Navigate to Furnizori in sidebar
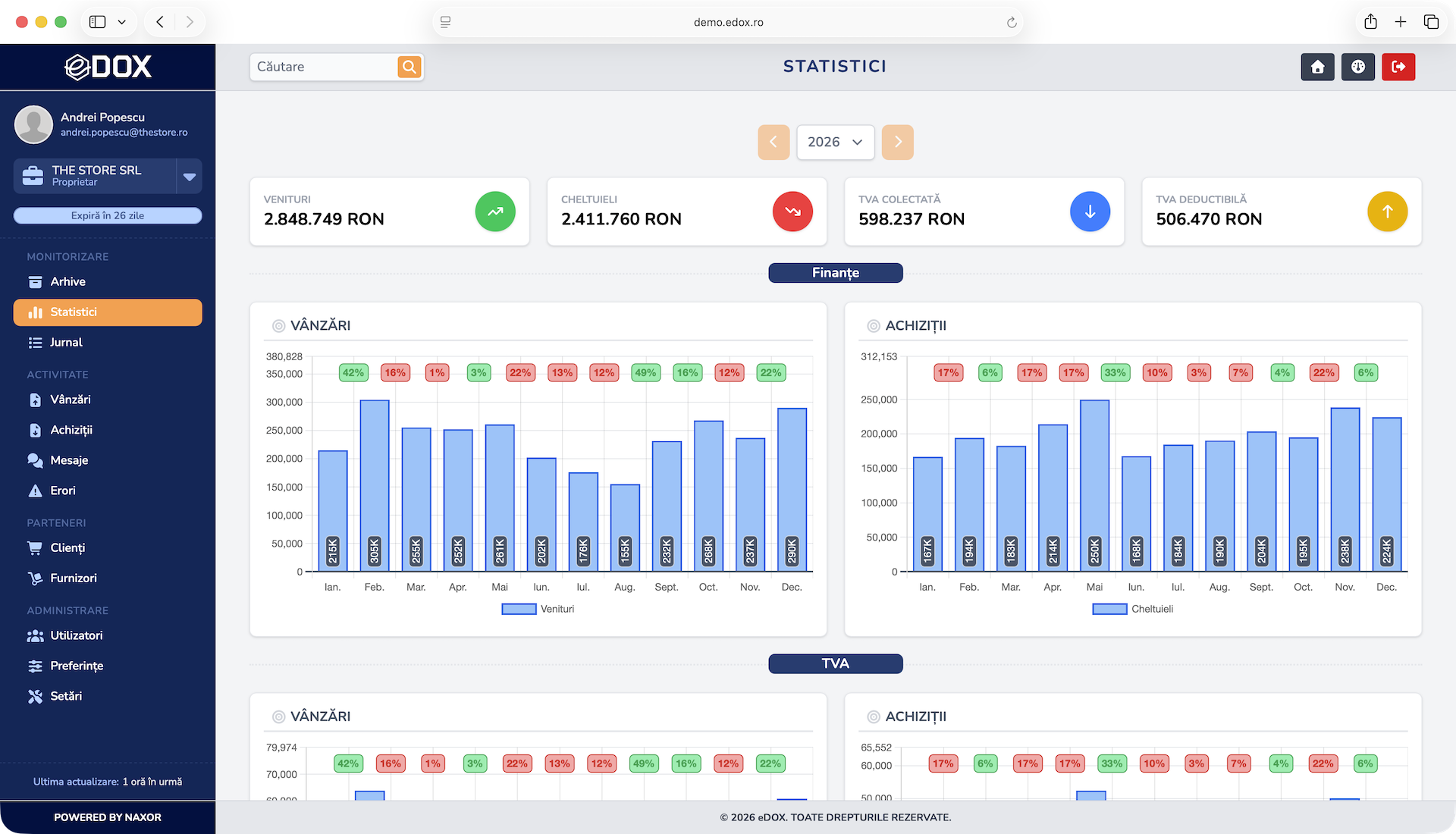Image resolution: width=1456 pixels, height=834 pixels. coord(73,578)
